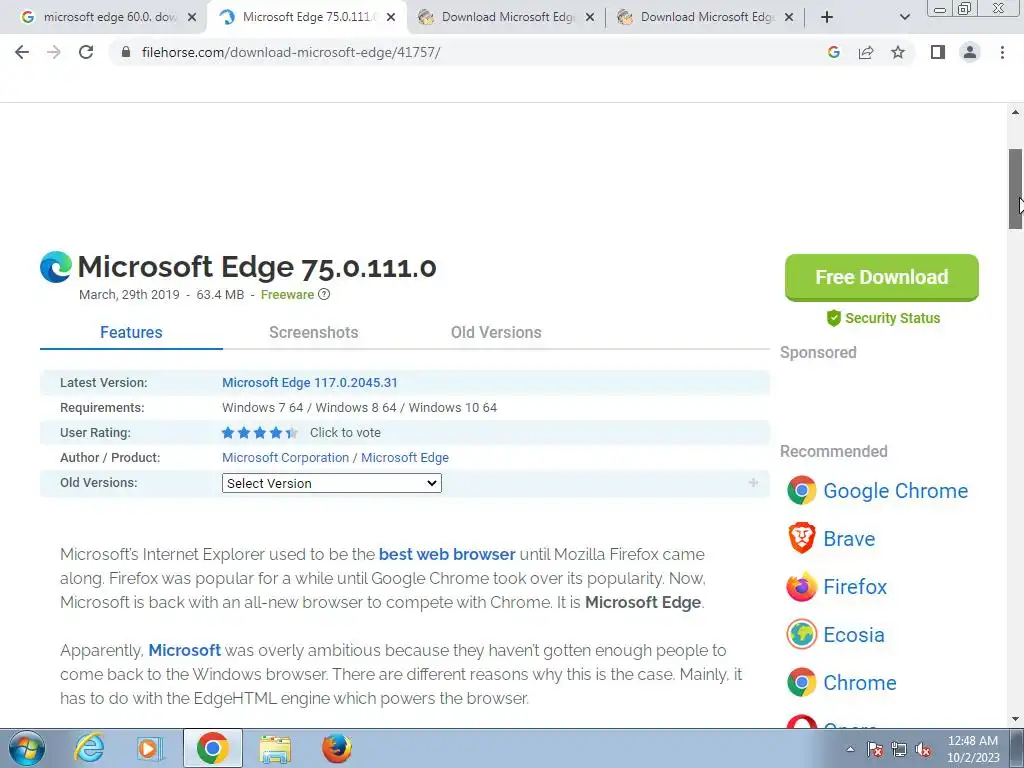Close the 'Microsoft Edge 75.0.111' tab
The width and height of the screenshot is (1024, 768).
[391, 18]
